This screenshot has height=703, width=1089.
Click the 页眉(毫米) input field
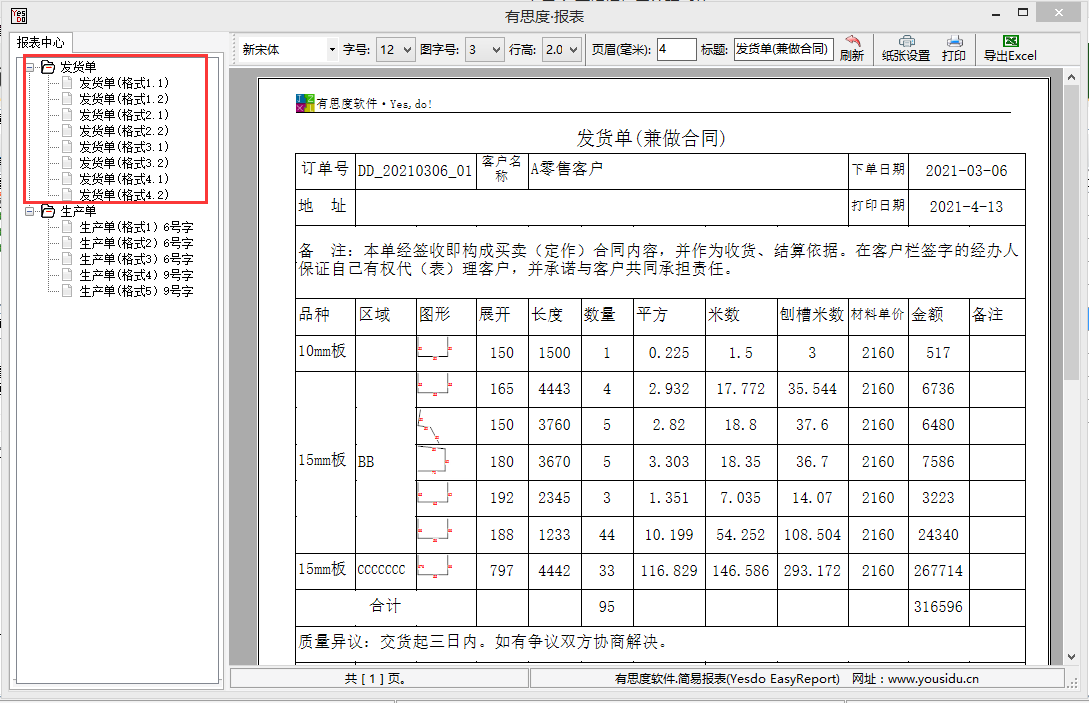tap(676, 49)
